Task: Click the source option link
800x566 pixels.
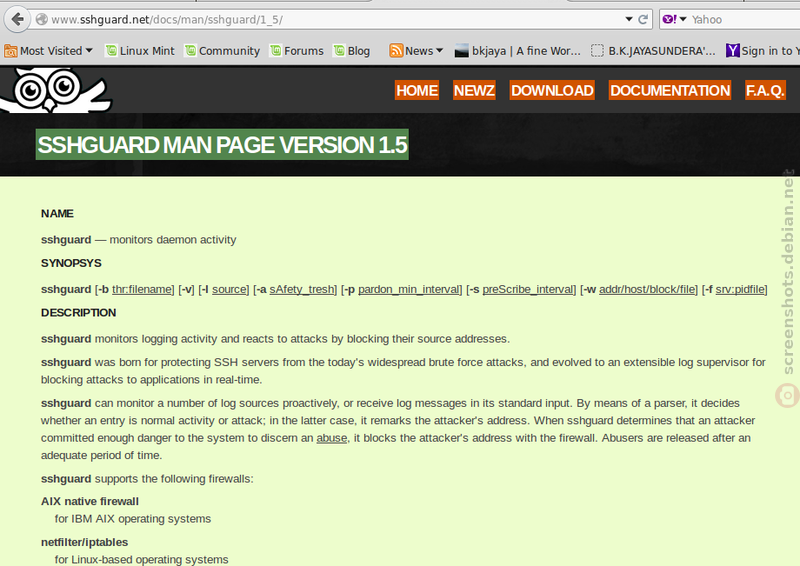Action: pyautogui.click(x=229, y=289)
